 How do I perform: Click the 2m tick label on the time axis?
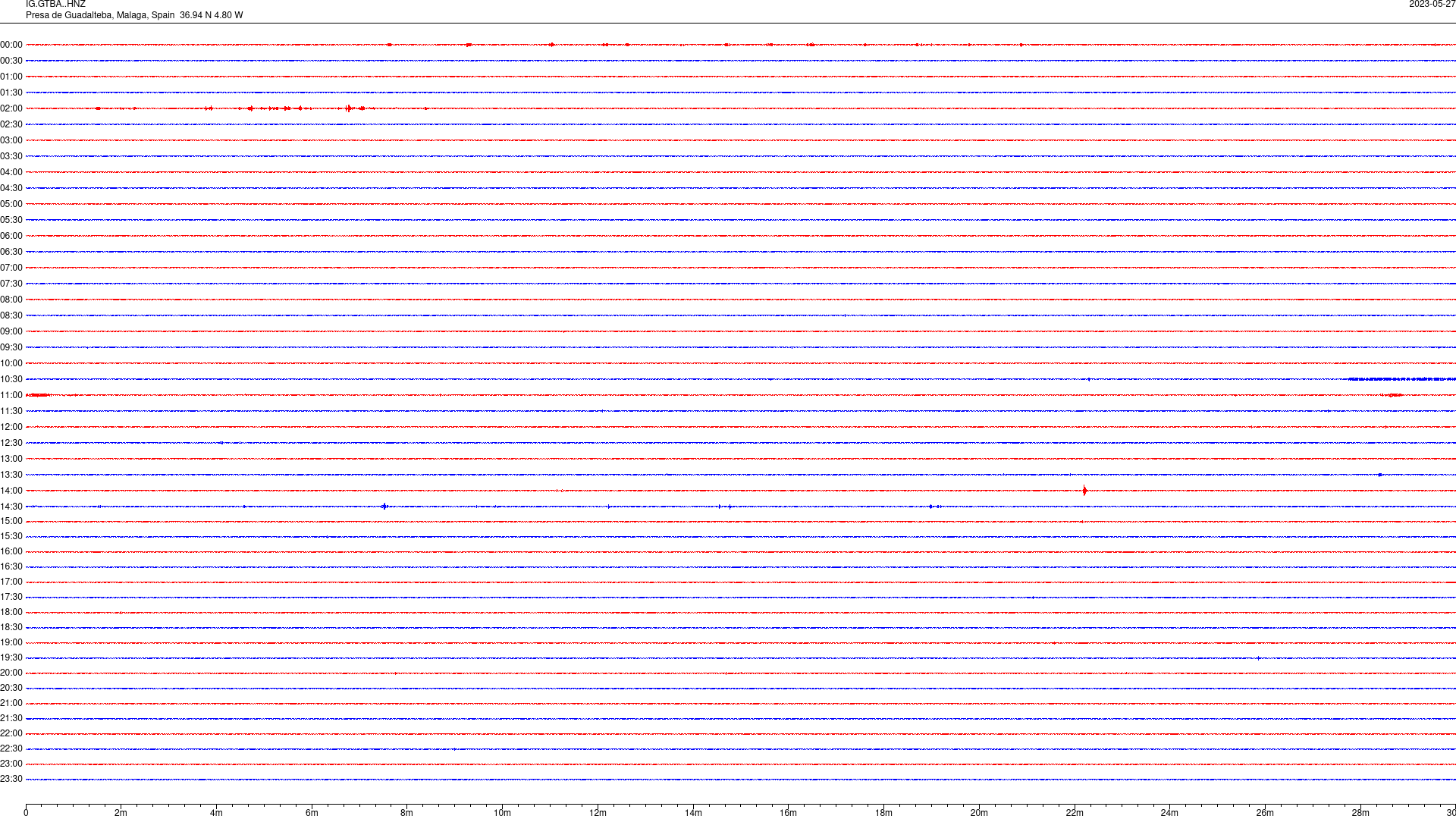(121, 813)
